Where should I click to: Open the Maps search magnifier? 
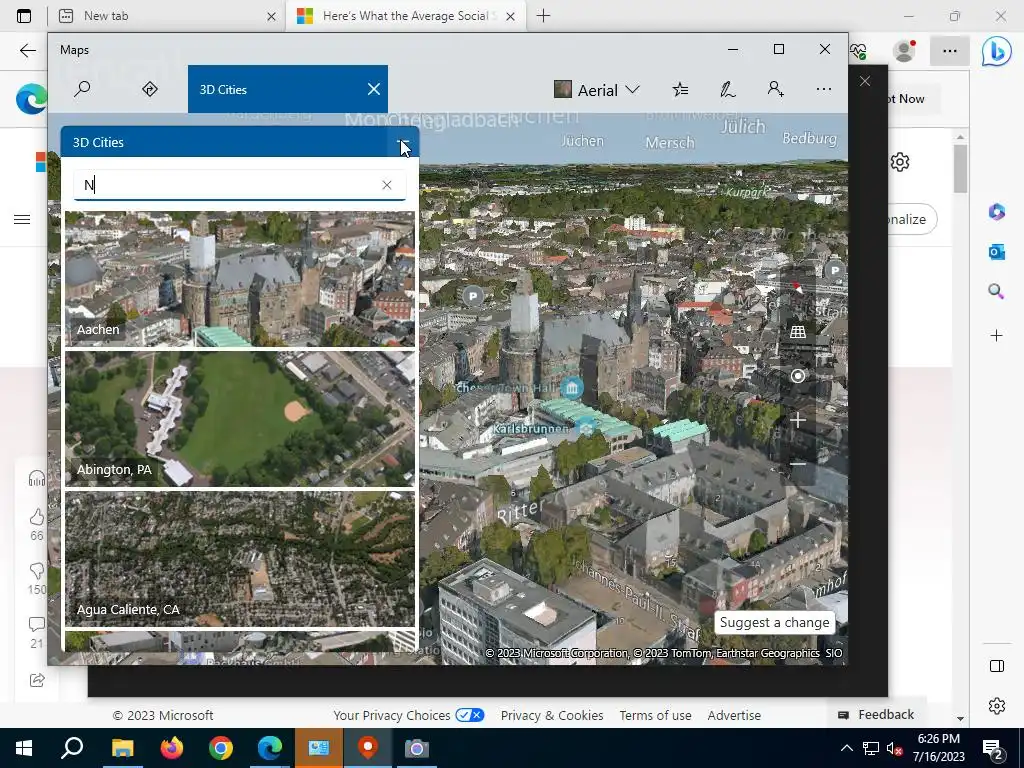pyautogui.click(x=82, y=89)
